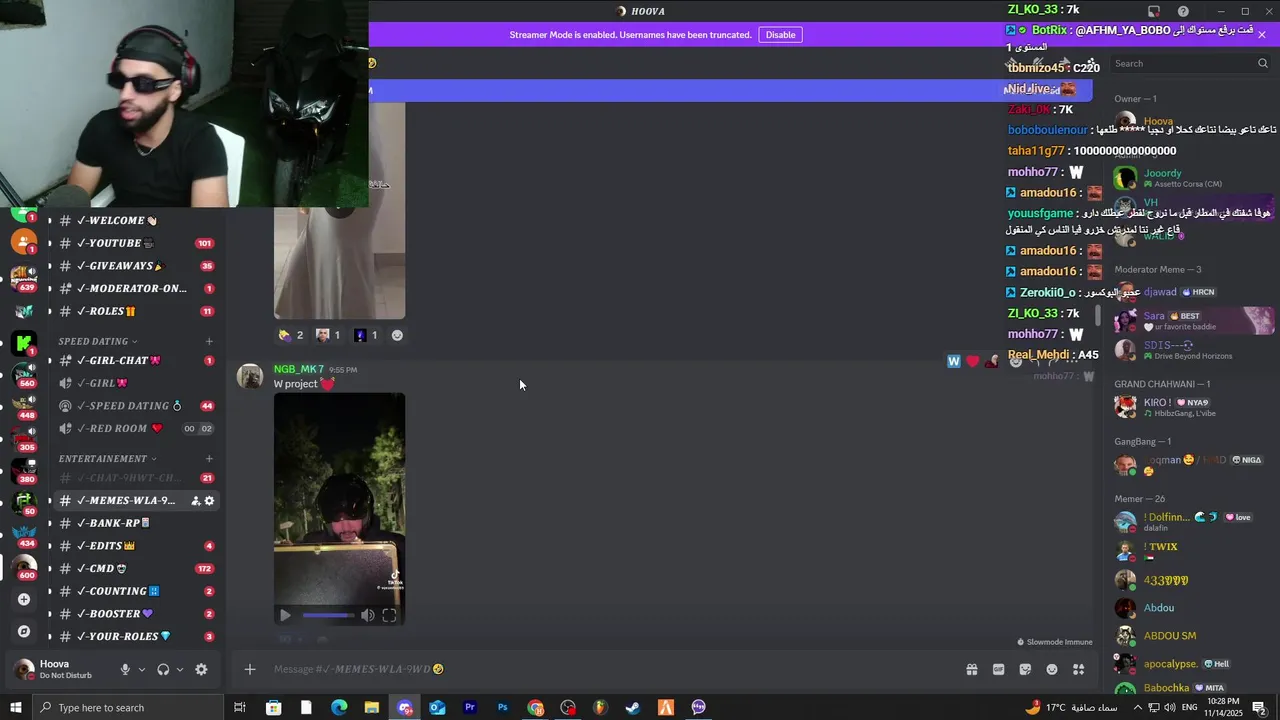Screen dimensions: 1280x720
Task: Open the sticker picker
Action: pos(1025,669)
